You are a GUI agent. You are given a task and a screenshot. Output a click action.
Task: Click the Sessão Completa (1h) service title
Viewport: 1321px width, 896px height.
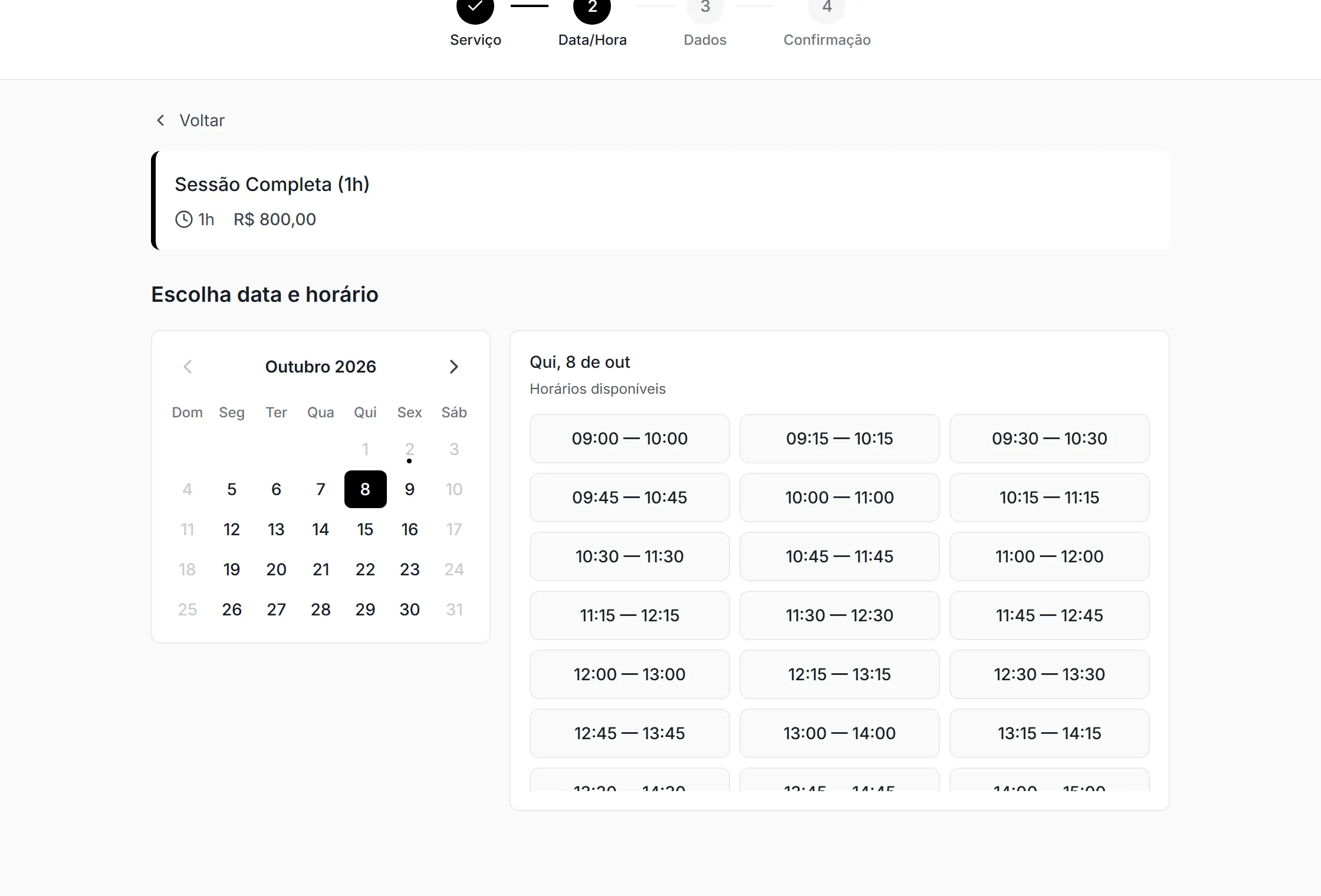(272, 185)
